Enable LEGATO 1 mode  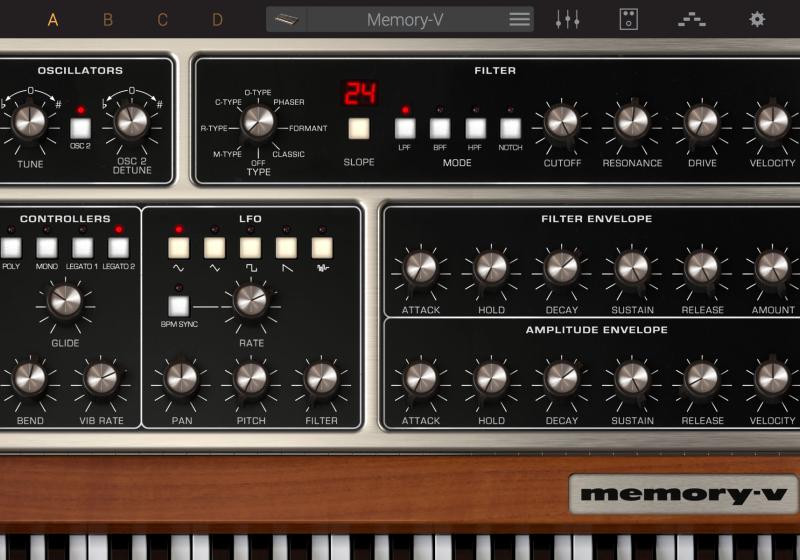click(82, 248)
